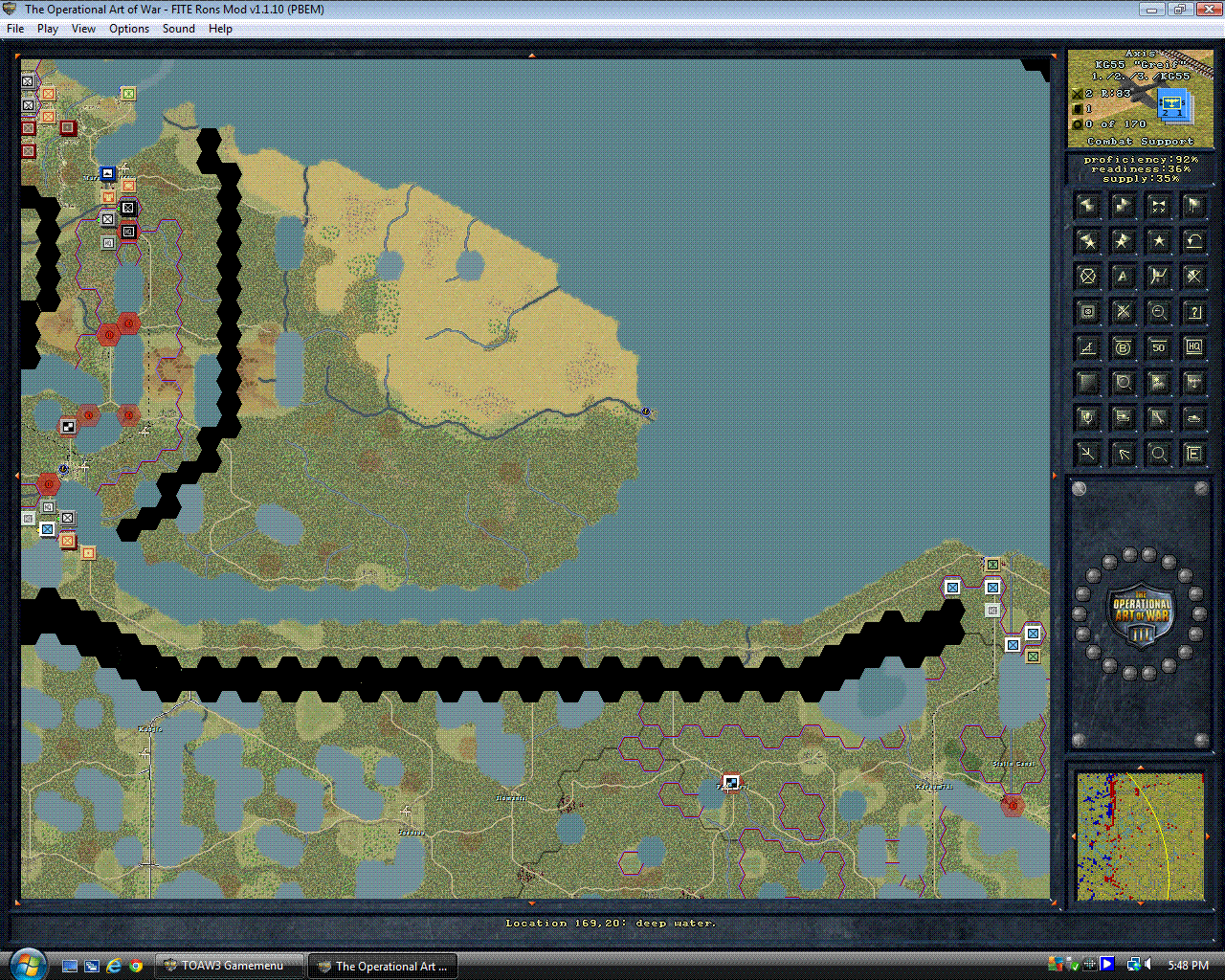The image size is (1225, 980).
Task: Click the crossed swords icon button
Action: 1124,312
